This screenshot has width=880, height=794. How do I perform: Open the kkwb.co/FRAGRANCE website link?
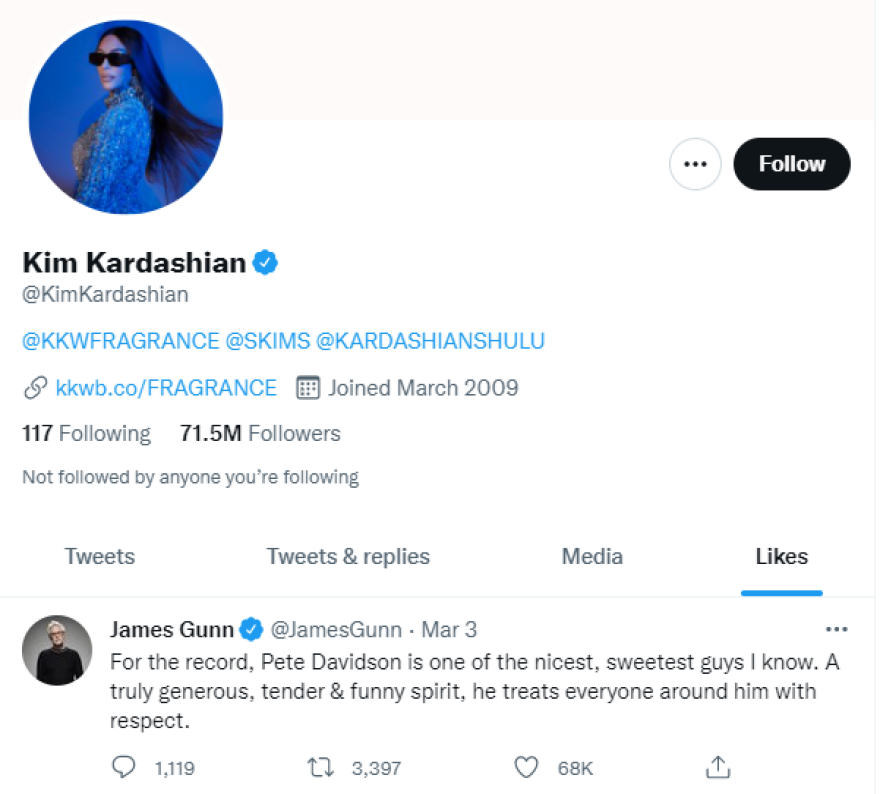tap(165, 388)
